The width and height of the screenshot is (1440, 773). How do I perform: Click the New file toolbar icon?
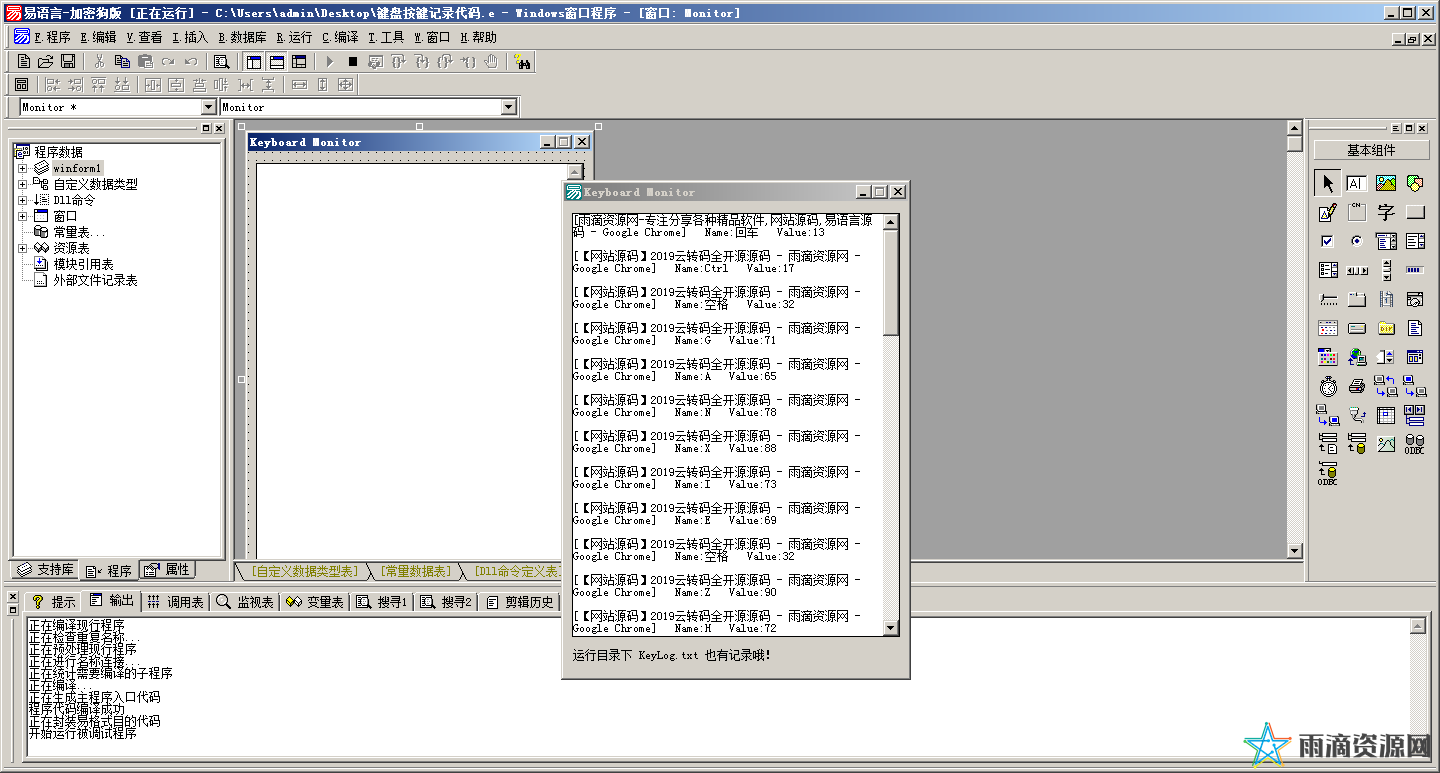point(24,62)
